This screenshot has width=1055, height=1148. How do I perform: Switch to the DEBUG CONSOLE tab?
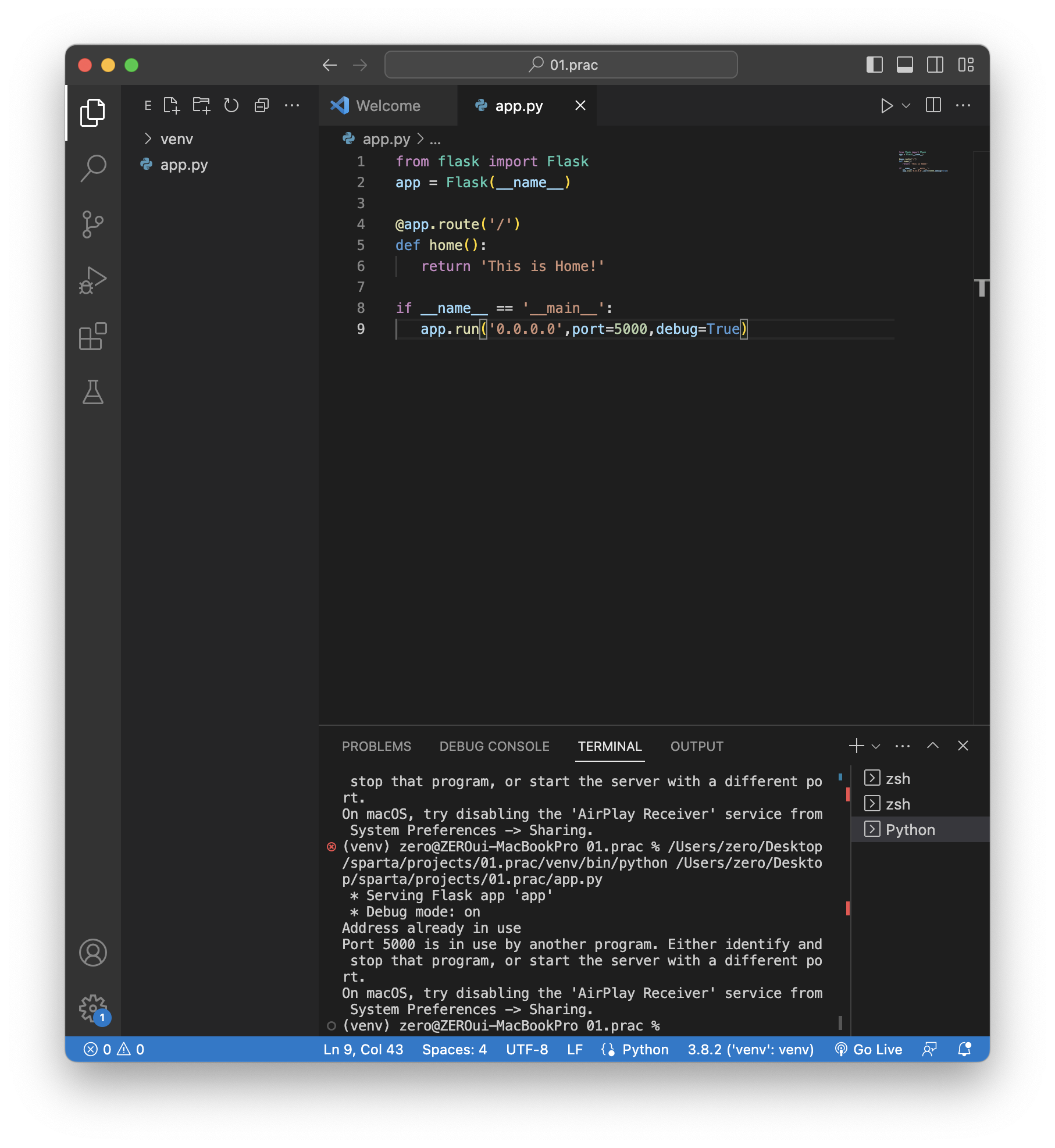pyautogui.click(x=494, y=746)
